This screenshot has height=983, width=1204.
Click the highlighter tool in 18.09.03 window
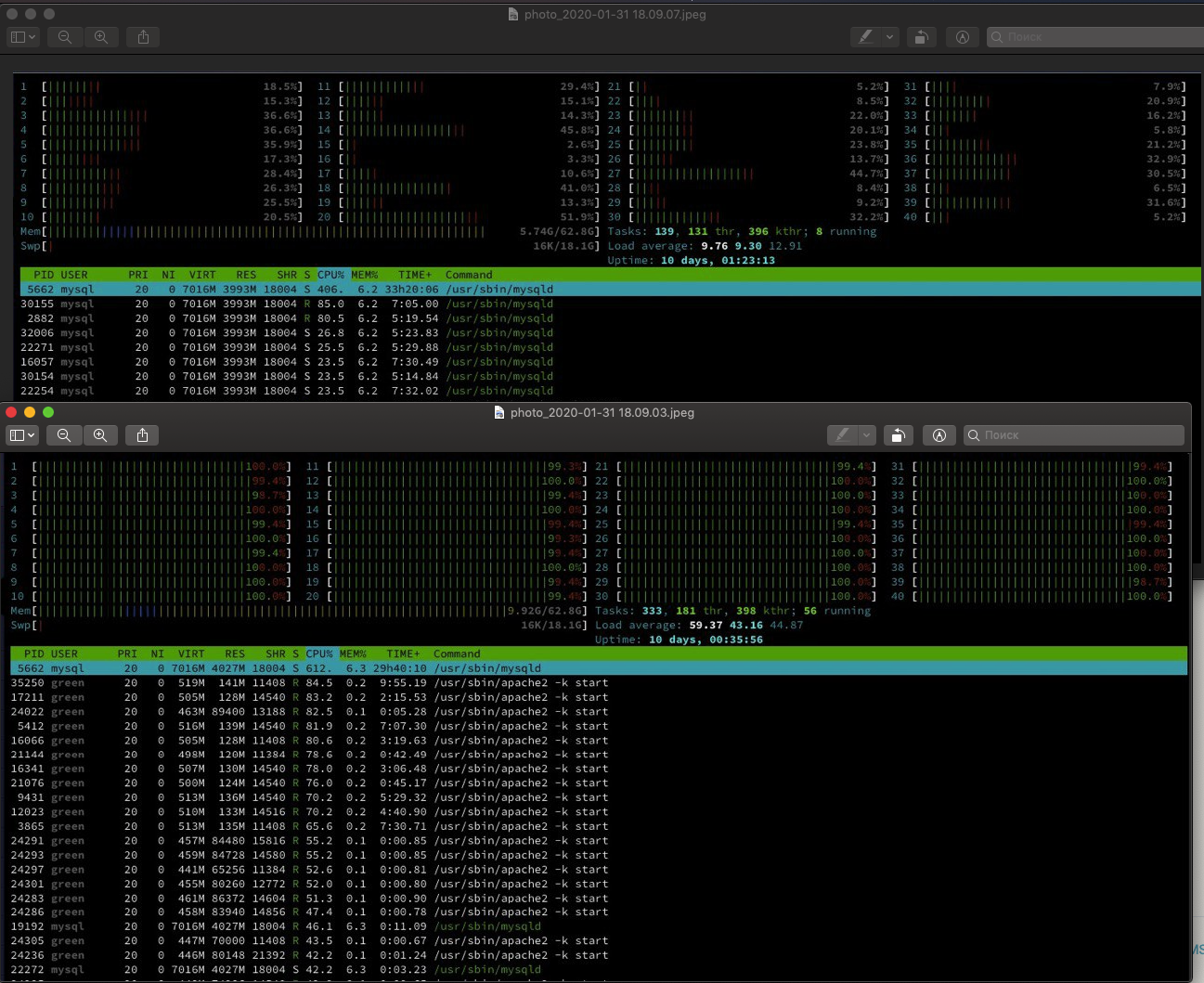click(x=842, y=435)
